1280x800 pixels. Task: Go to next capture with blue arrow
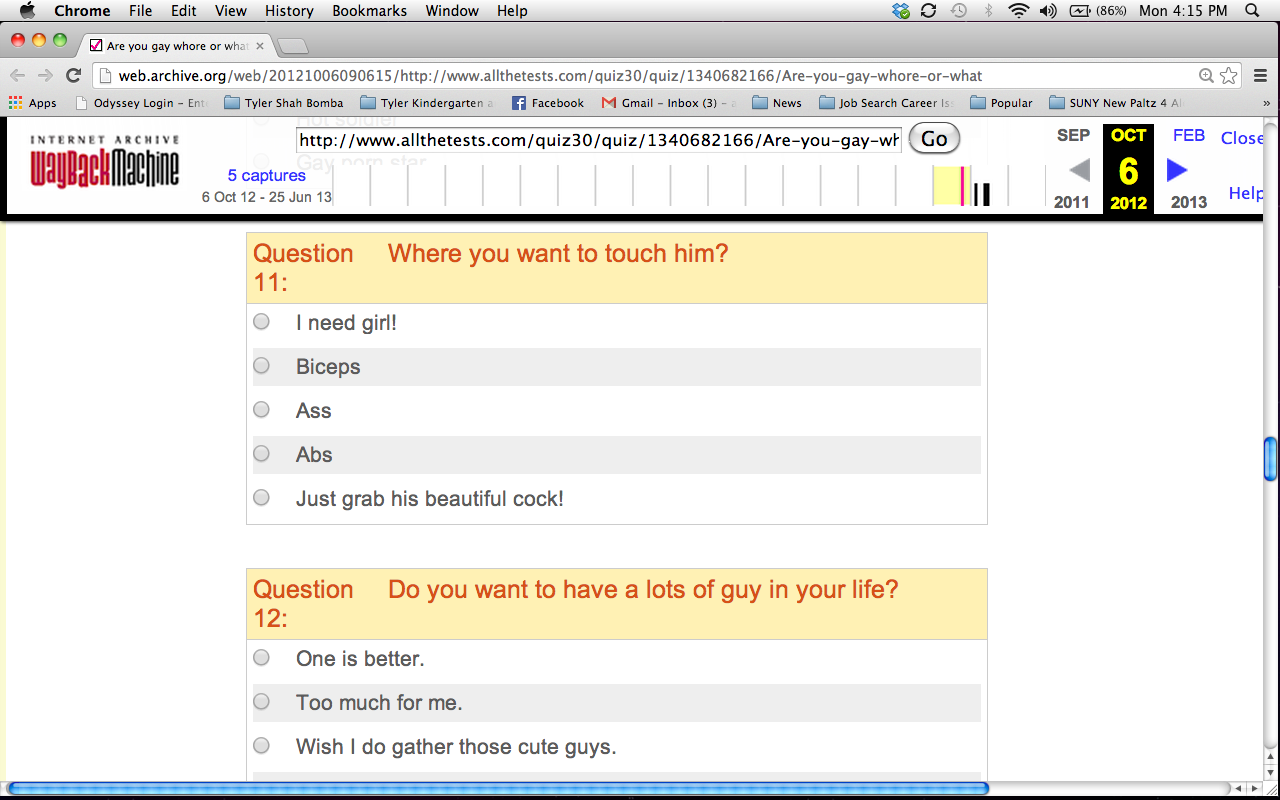1177,170
